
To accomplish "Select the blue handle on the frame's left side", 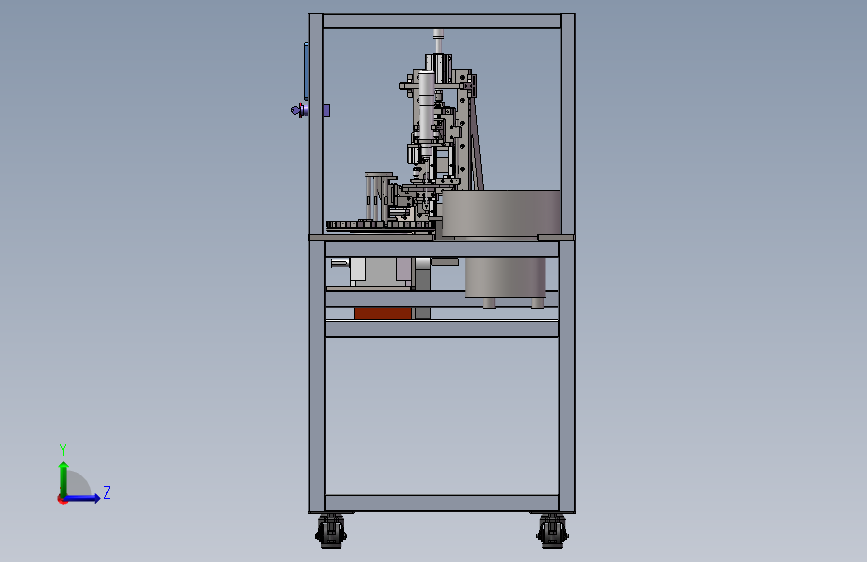I will [x=306, y=71].
